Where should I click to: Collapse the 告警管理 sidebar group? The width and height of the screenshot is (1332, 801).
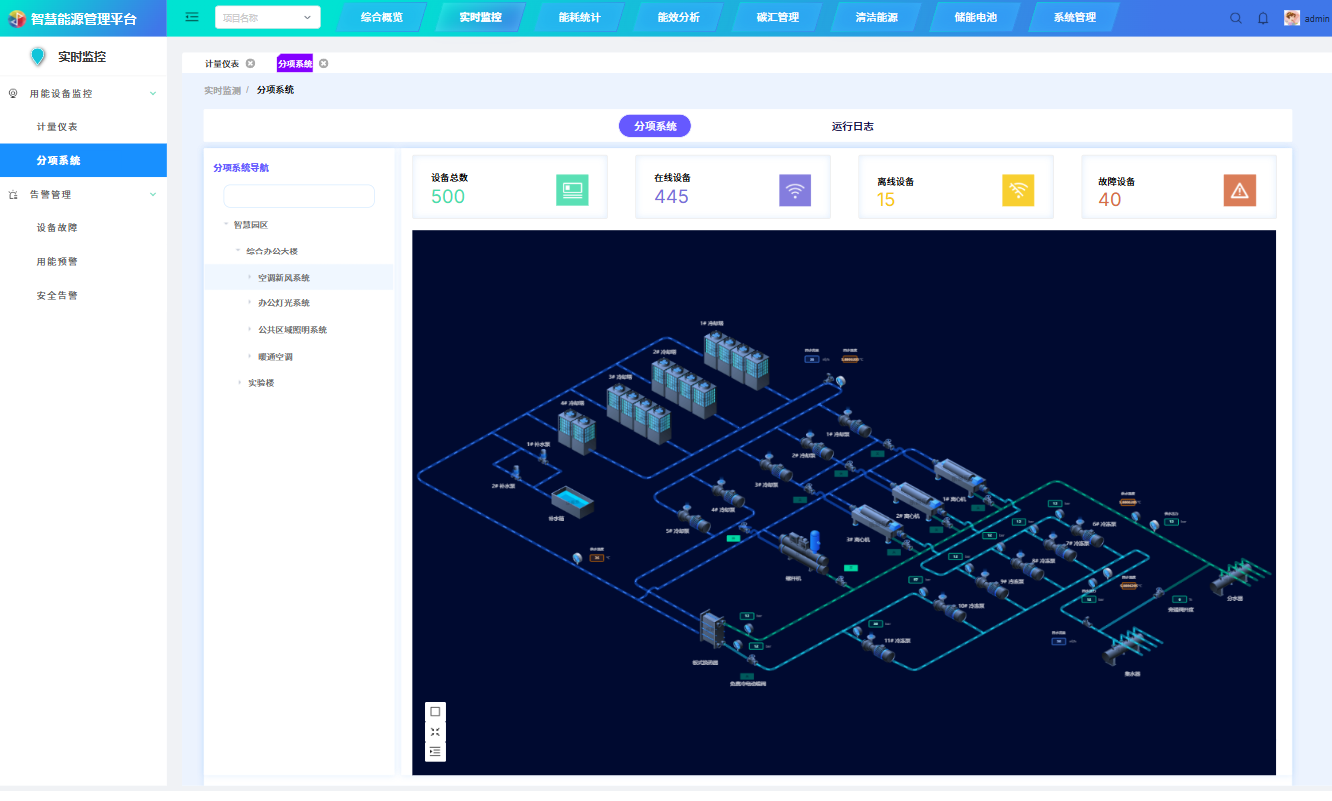pos(153,194)
